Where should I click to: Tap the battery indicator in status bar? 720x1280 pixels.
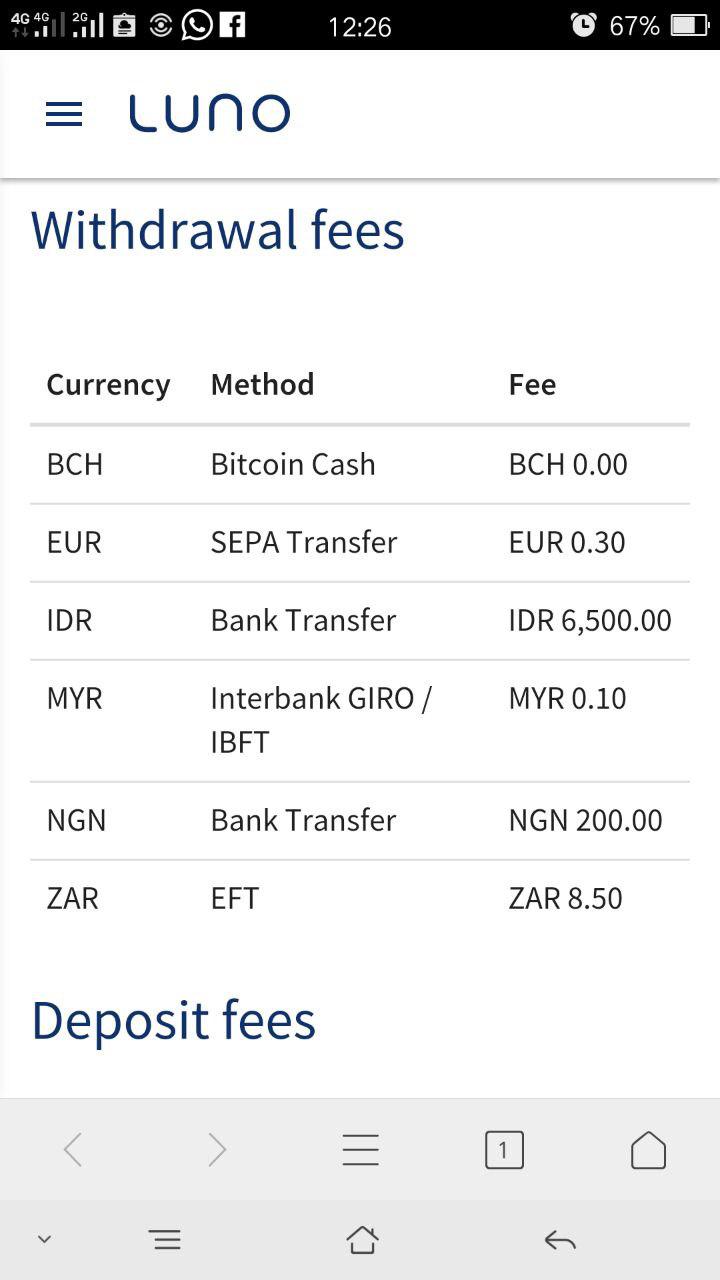pyautogui.click(x=690, y=25)
